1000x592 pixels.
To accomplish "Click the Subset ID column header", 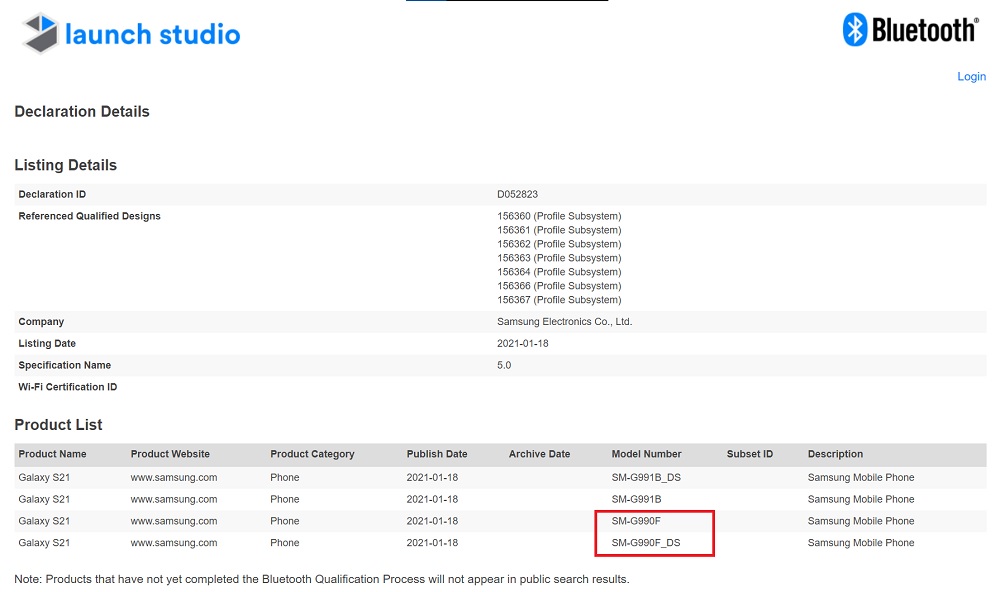I will pos(750,454).
